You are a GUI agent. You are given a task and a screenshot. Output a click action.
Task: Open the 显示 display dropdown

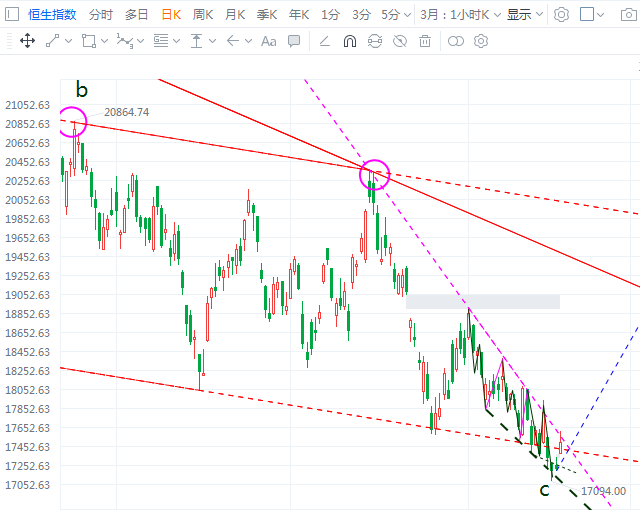(524, 15)
